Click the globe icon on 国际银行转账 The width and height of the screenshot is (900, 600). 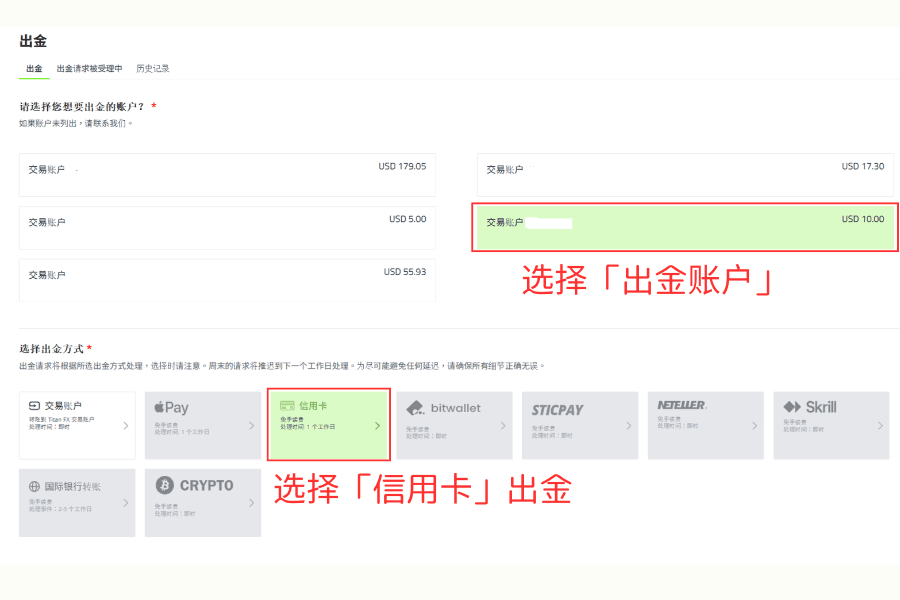34,486
